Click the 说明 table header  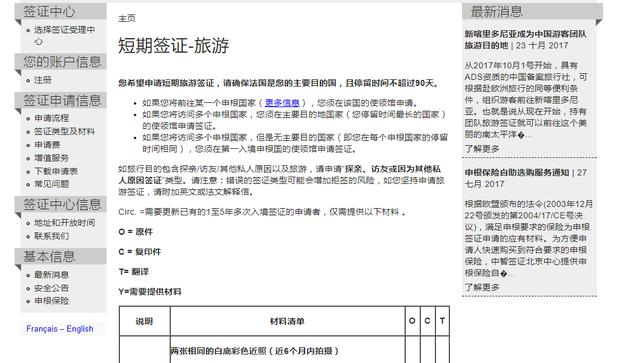point(144,321)
